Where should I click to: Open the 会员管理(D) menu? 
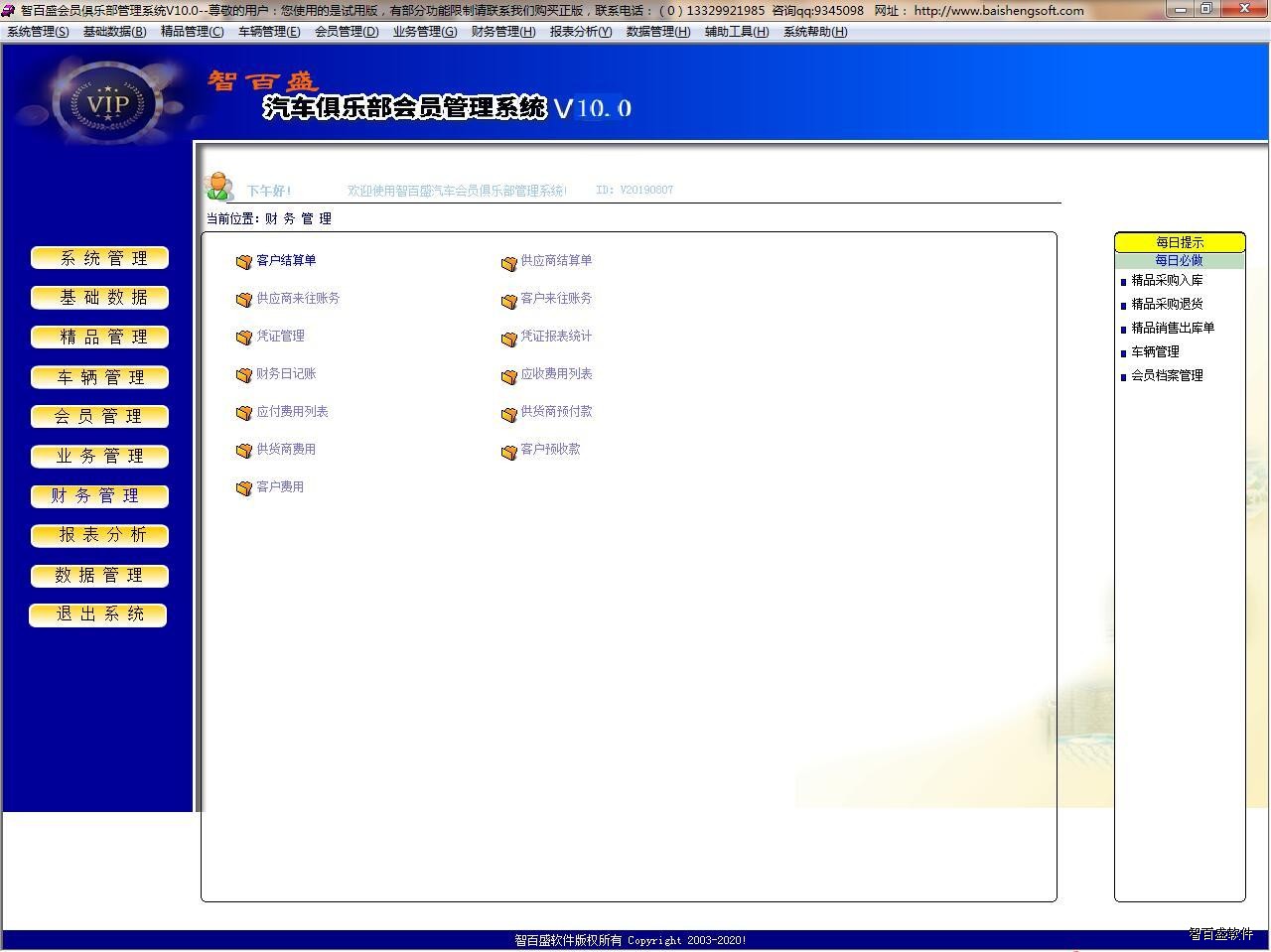pos(347,32)
